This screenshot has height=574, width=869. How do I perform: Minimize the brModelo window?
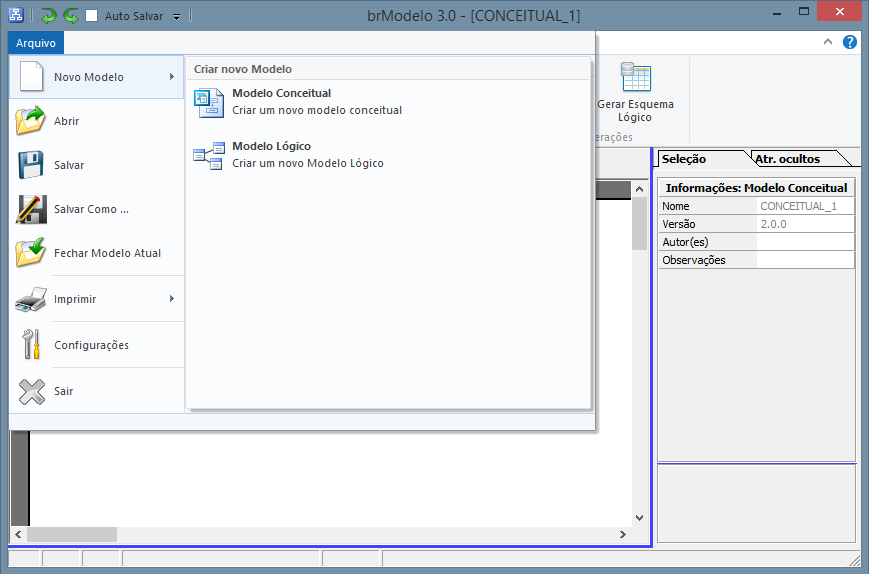777,12
